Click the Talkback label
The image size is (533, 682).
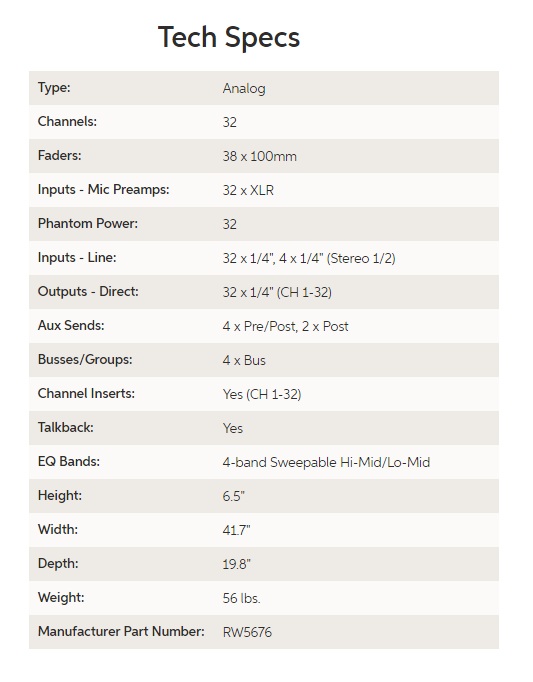pos(66,428)
